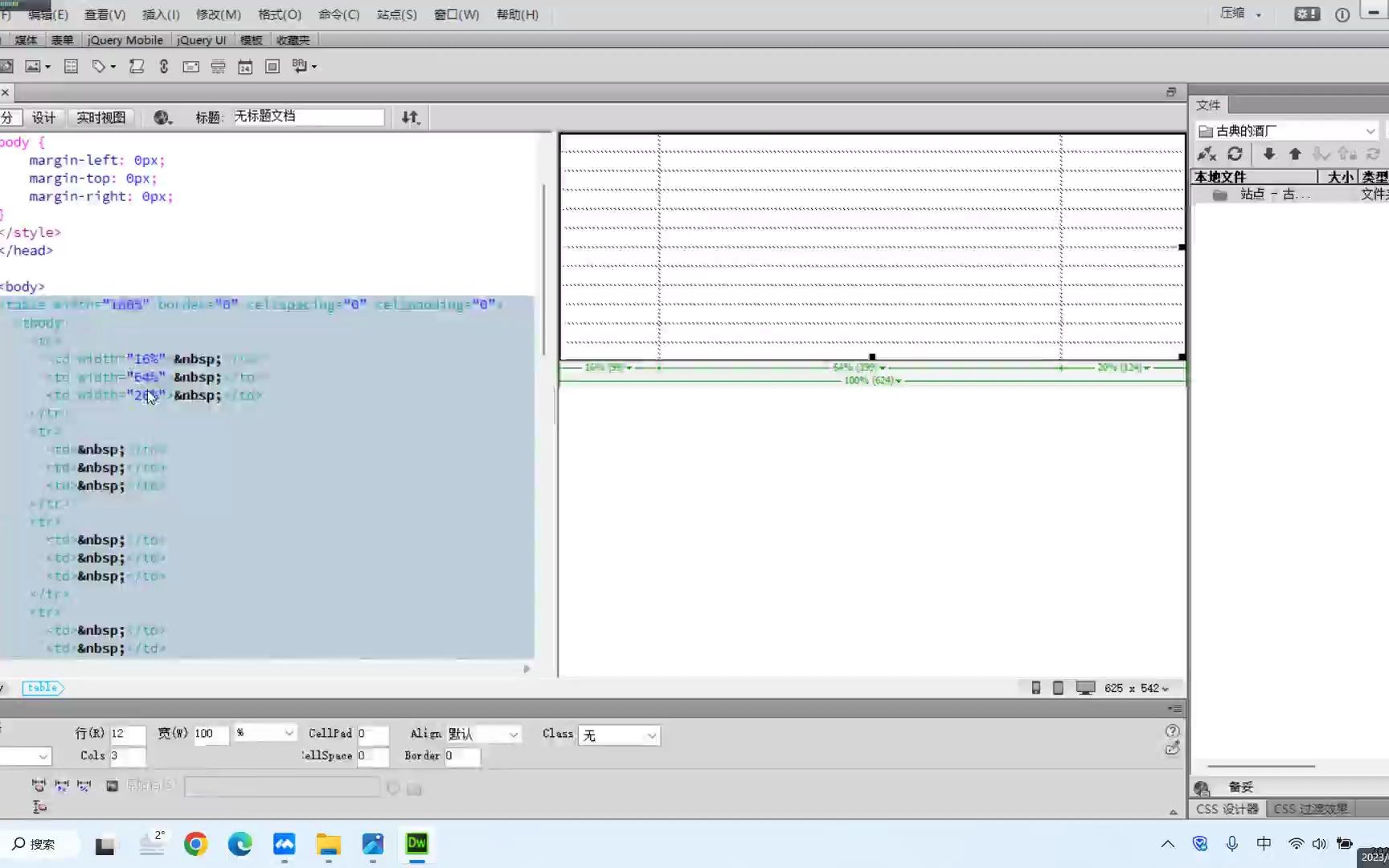Switch to the jQuery Mobile tab

pyautogui.click(x=125, y=40)
